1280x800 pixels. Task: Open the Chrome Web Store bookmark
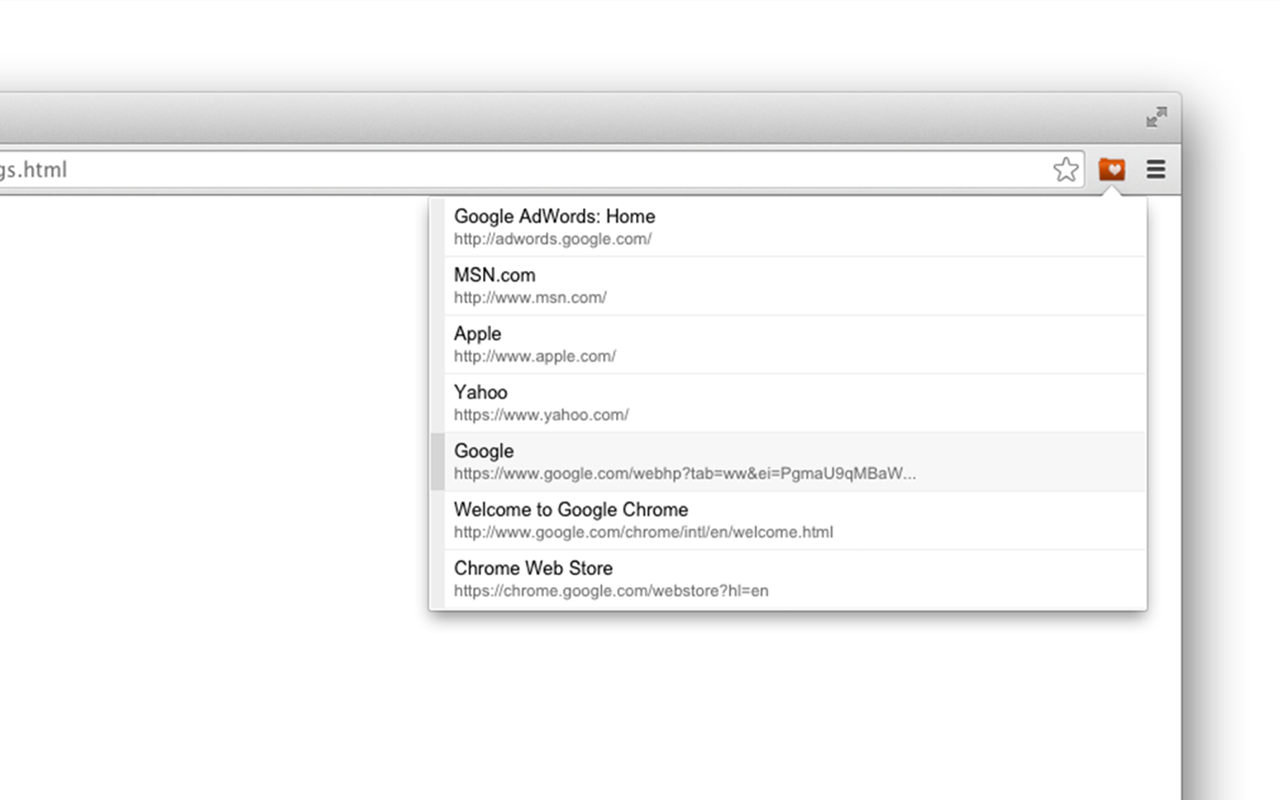[795, 579]
